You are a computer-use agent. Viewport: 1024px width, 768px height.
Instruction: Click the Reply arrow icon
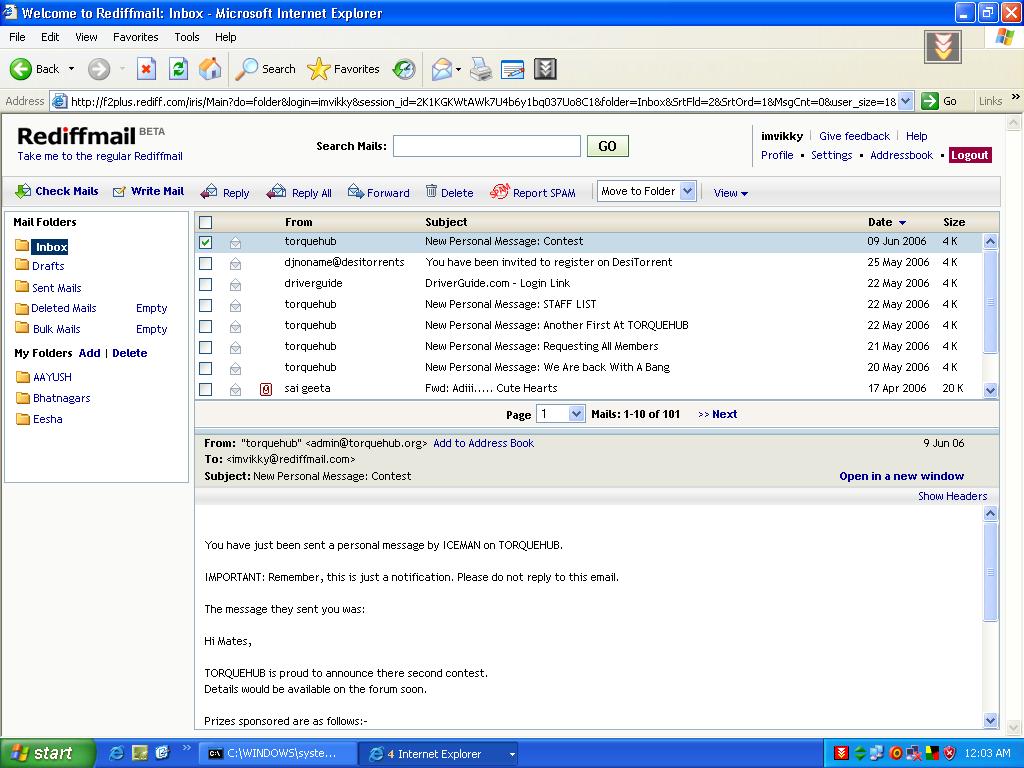click(209, 191)
